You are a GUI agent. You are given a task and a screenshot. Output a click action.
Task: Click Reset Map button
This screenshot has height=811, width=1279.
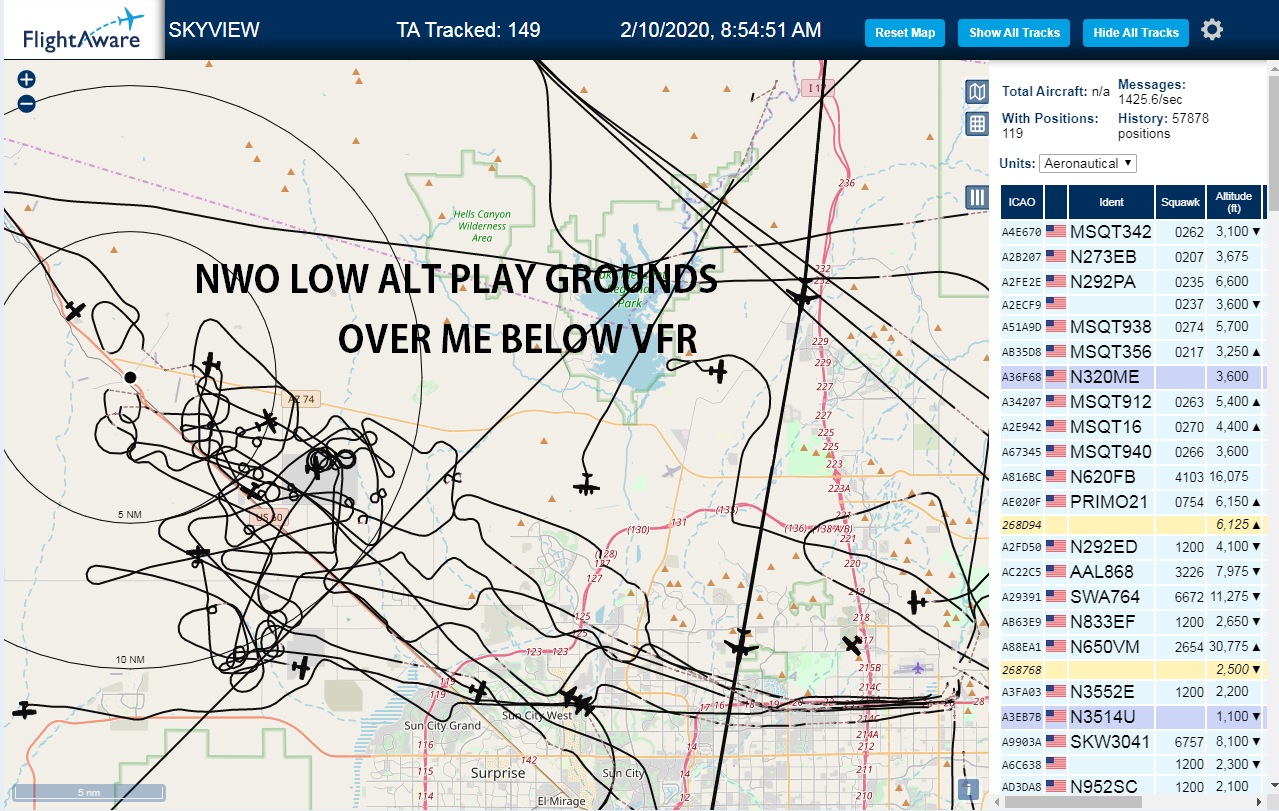pos(905,33)
